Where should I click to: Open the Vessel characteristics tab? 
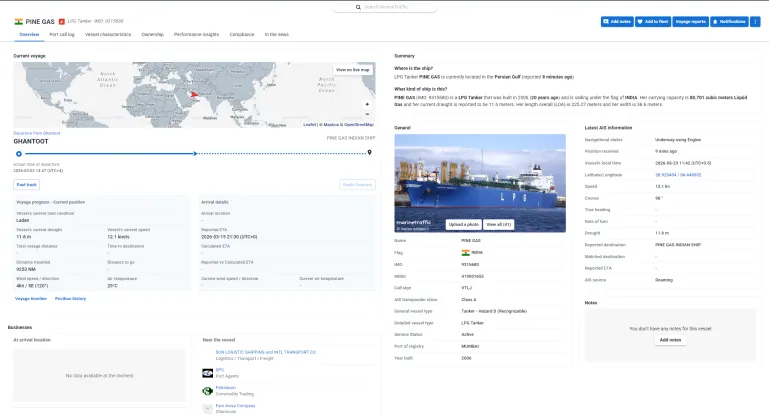pos(108,34)
